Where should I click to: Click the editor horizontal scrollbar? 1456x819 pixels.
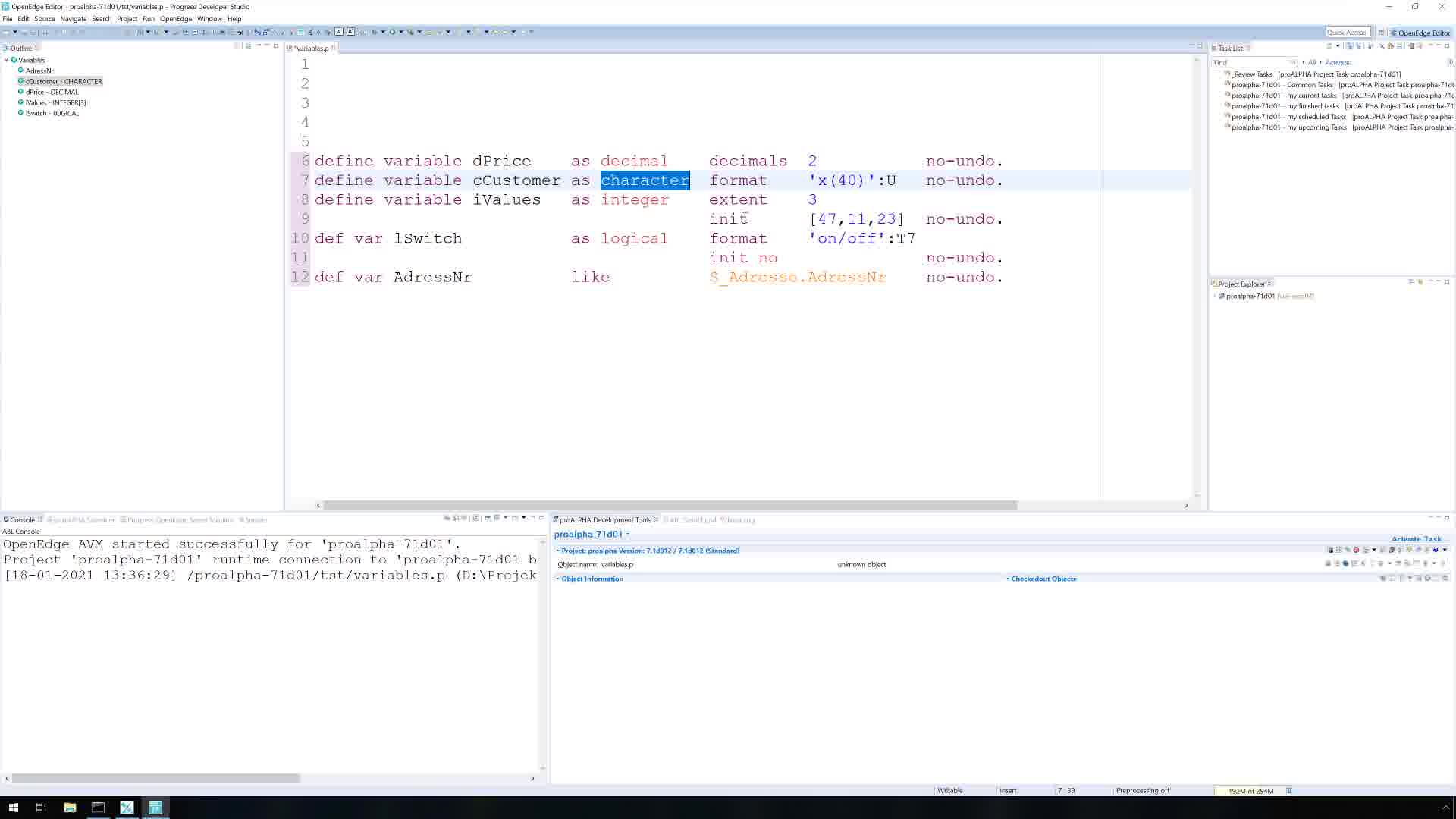coord(670,505)
